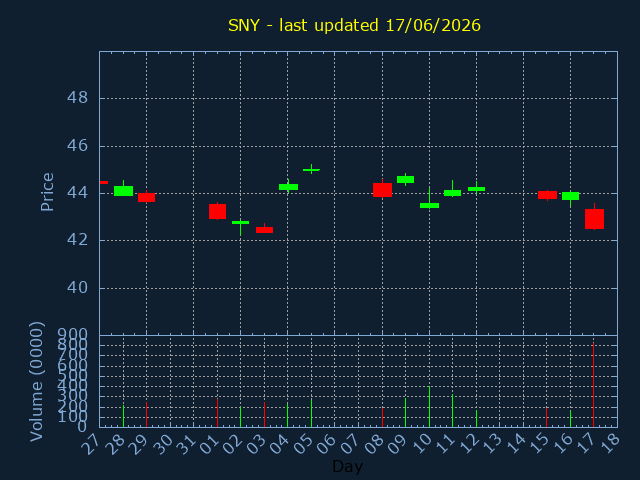The width and height of the screenshot is (640, 480).
Task: Click the 48 price tick label
Action: (x=77, y=98)
